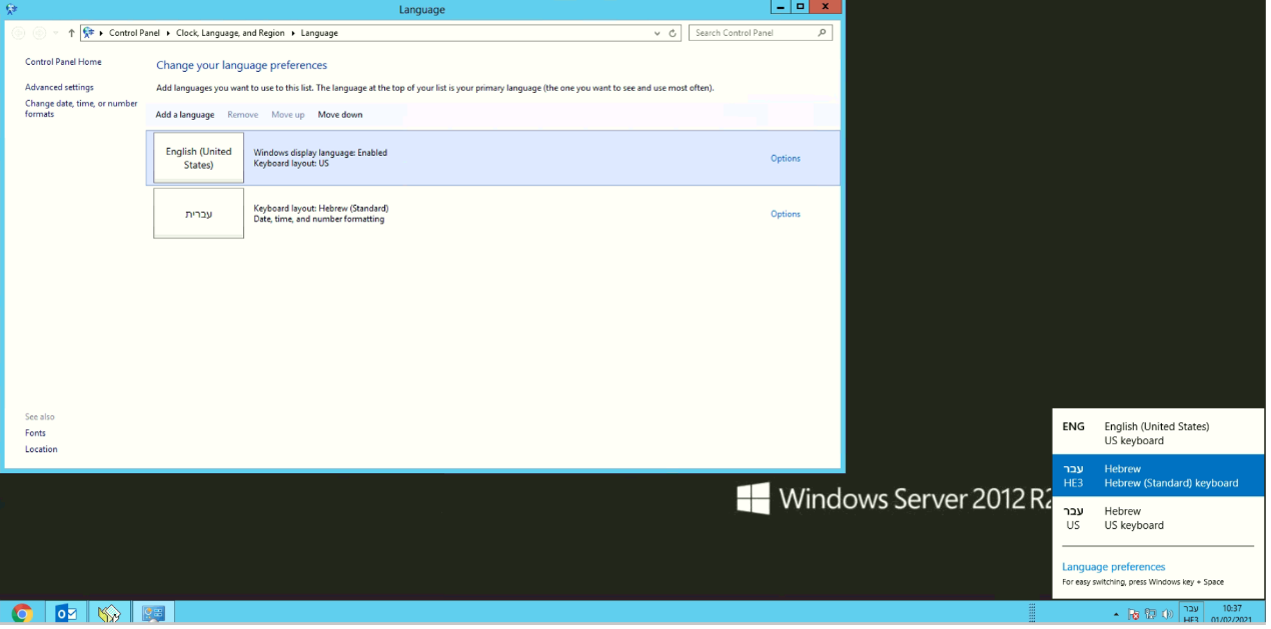This screenshot has width=1271, height=629.
Task: Click the address bar location icon
Action: point(89,33)
